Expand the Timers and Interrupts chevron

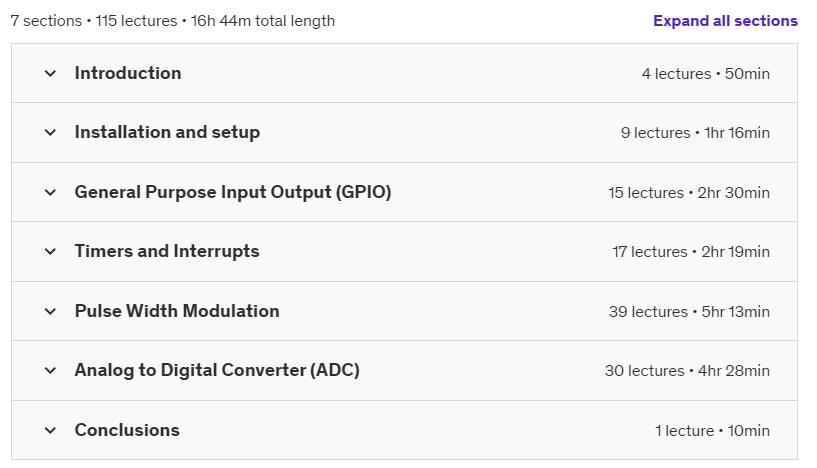tap(50, 252)
